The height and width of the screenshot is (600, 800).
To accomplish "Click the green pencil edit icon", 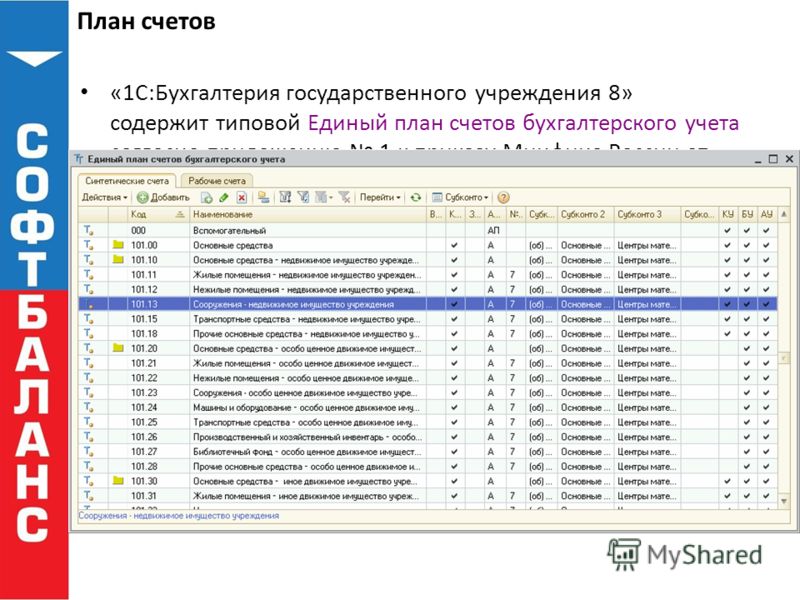I will point(223,197).
